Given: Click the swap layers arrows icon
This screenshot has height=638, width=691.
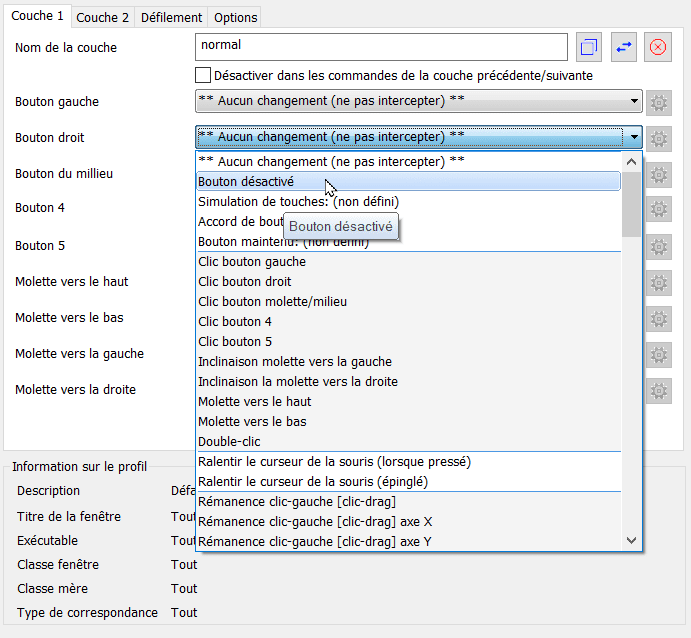Looking at the screenshot, I should (624, 47).
